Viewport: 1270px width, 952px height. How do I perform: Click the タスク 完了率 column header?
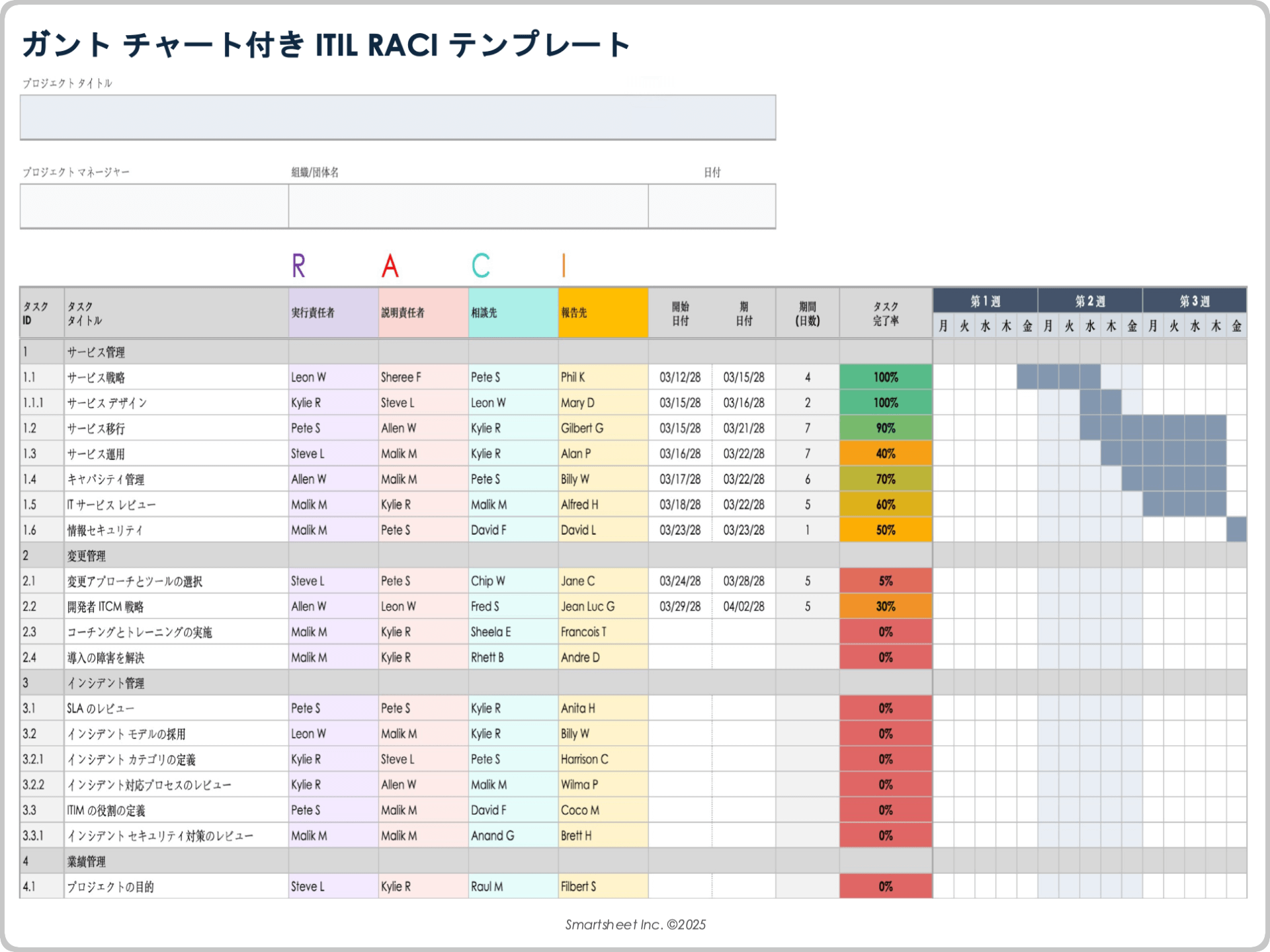coord(886,313)
